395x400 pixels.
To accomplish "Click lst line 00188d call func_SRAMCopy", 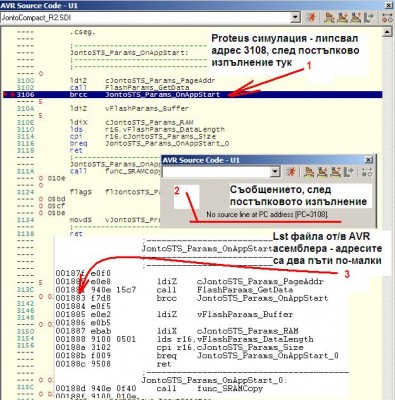I will (159, 389).
